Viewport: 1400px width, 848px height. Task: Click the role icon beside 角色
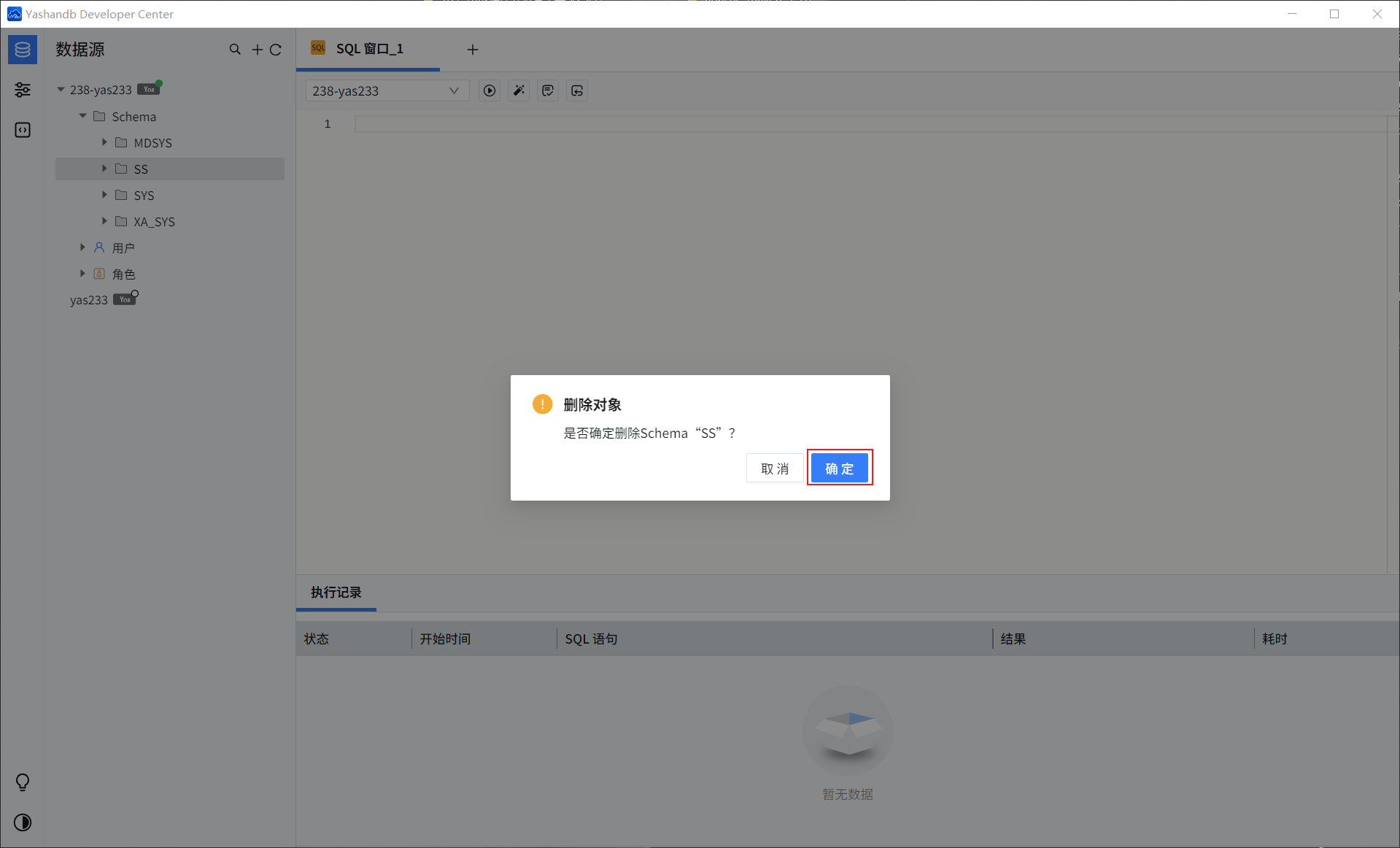(99, 274)
